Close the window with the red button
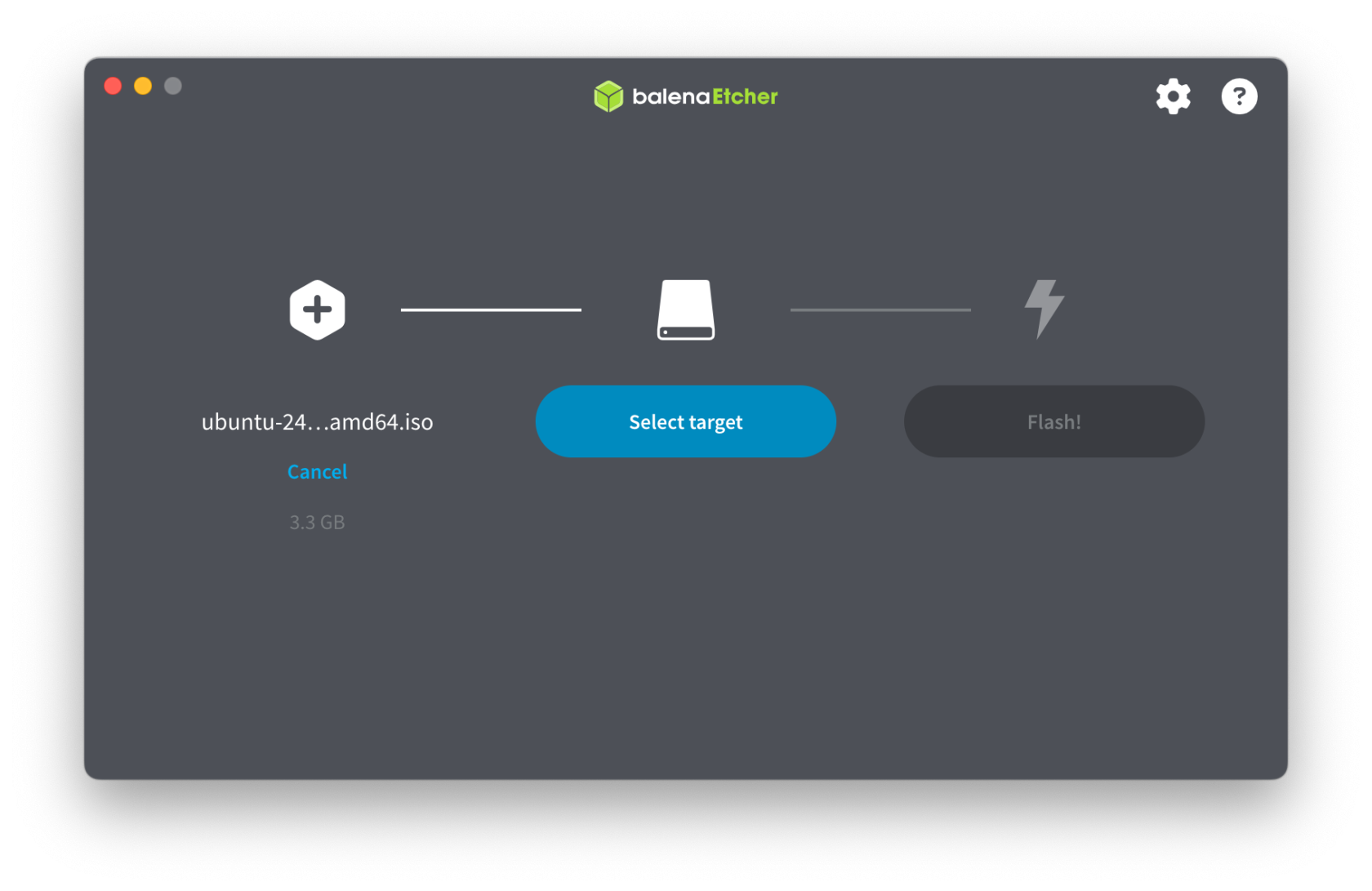The height and width of the screenshot is (891, 1372). (x=113, y=86)
